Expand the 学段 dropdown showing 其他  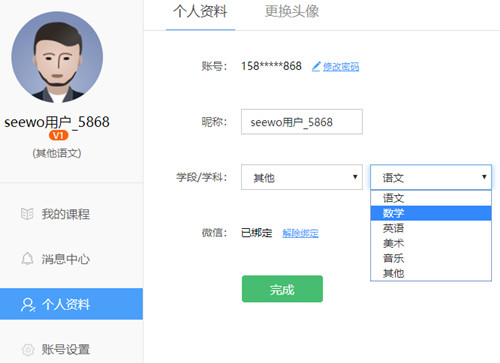coord(302,177)
